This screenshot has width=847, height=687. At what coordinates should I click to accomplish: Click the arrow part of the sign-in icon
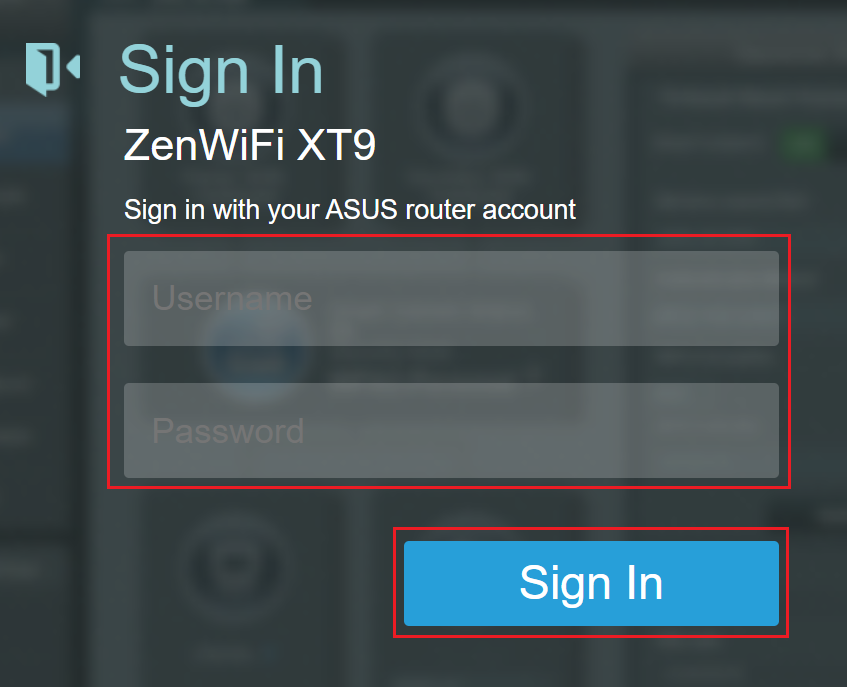[73, 67]
